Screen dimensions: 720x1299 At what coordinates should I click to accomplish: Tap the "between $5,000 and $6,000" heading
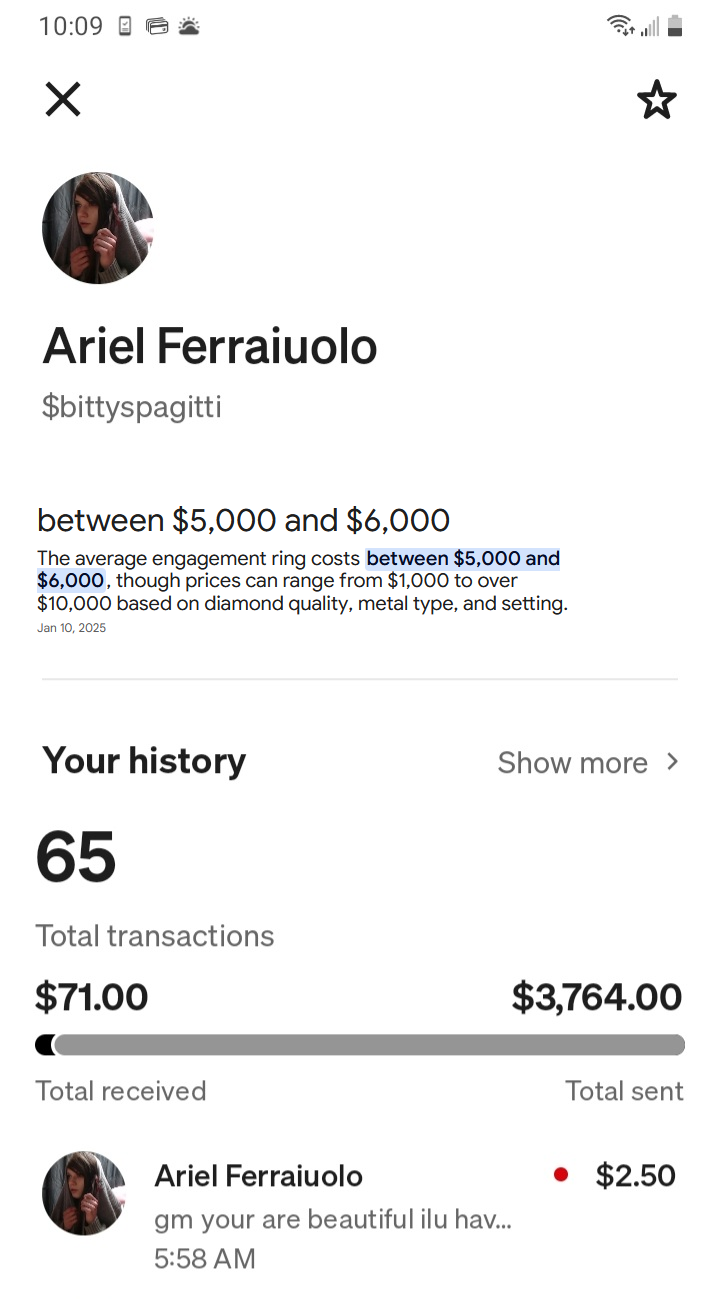pyautogui.click(x=243, y=520)
